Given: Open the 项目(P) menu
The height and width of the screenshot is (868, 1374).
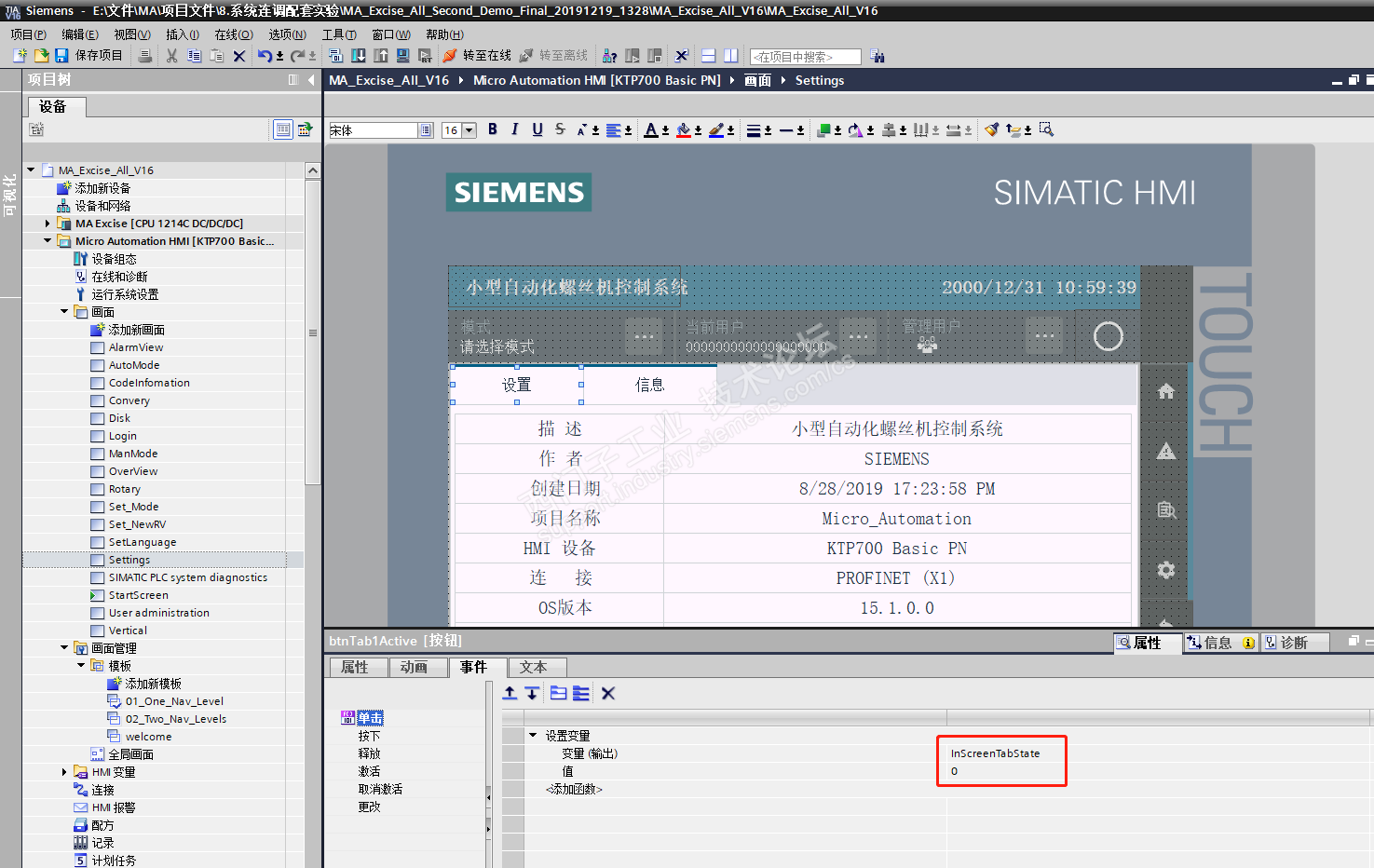Looking at the screenshot, I should [28, 34].
